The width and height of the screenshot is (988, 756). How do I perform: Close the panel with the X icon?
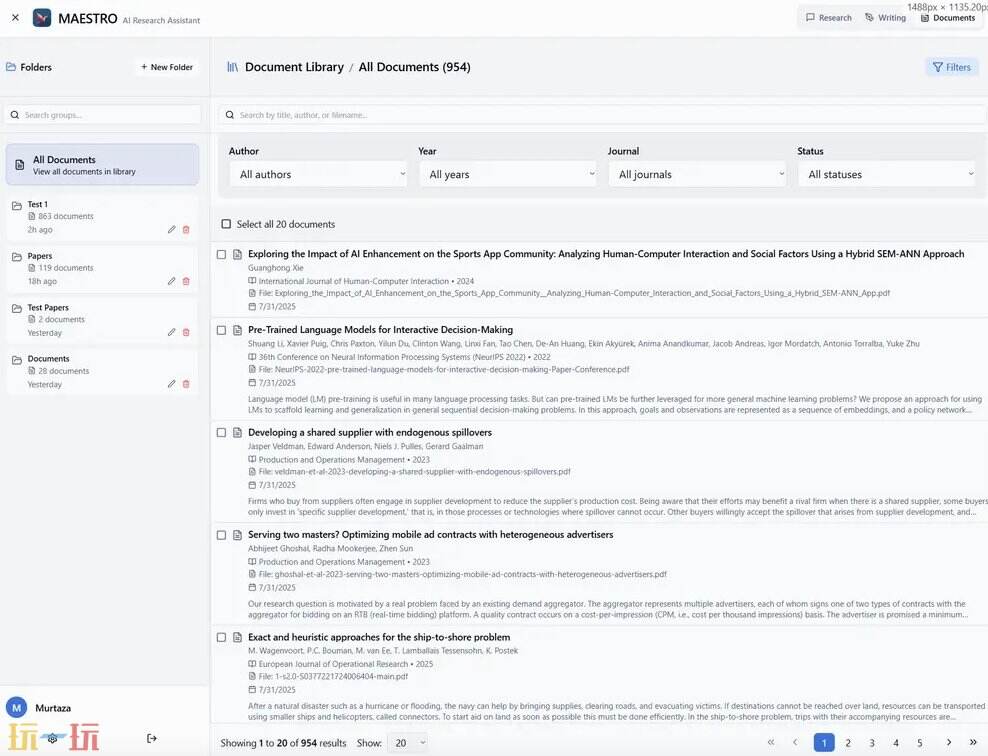point(15,18)
